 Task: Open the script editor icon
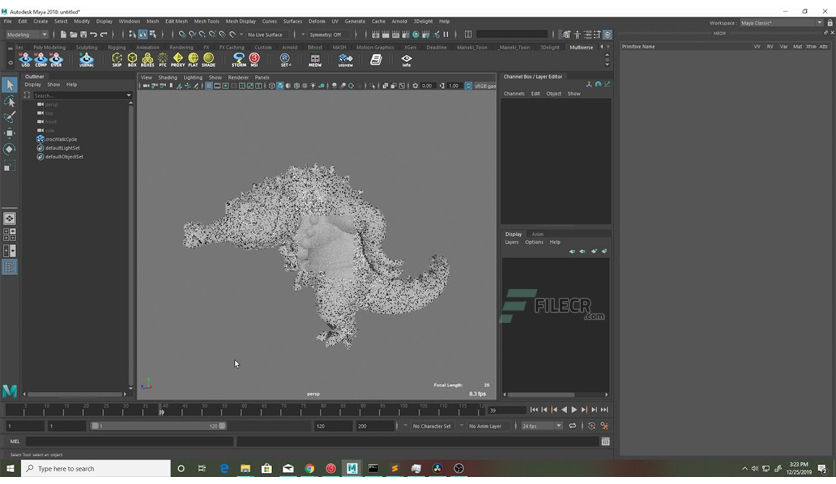pos(606,441)
